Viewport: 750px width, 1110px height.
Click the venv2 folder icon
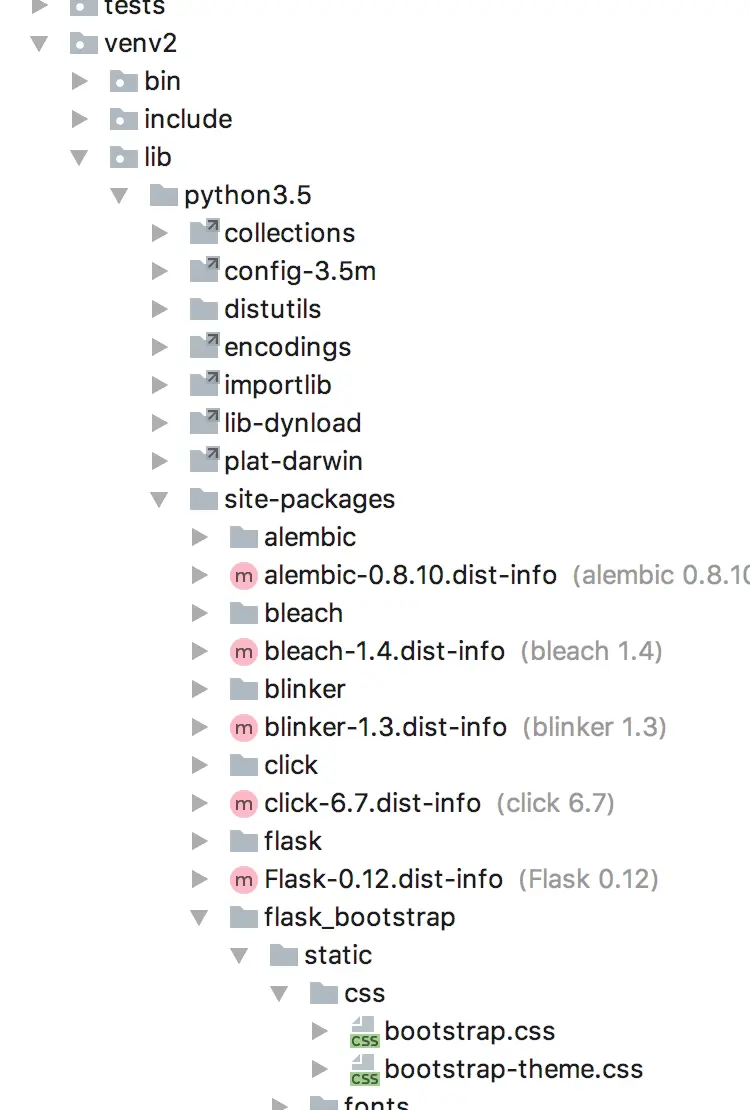click(84, 43)
